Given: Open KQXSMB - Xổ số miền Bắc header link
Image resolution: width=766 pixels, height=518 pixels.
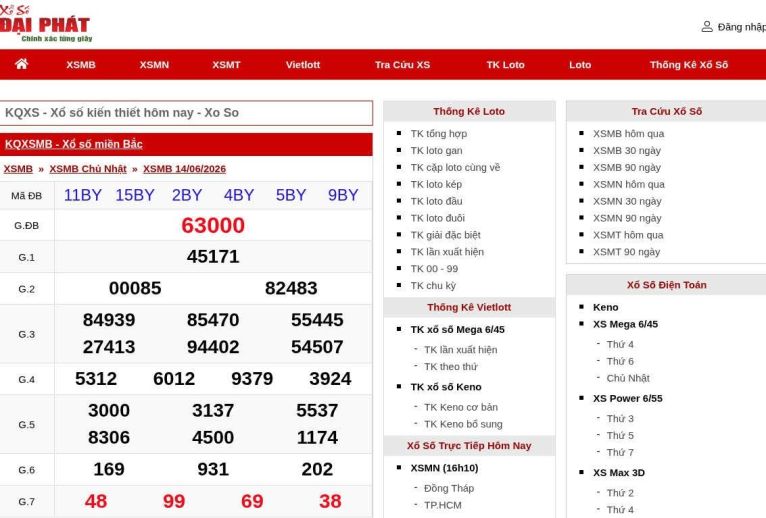Looking at the screenshot, I should pyautogui.click(x=74, y=144).
